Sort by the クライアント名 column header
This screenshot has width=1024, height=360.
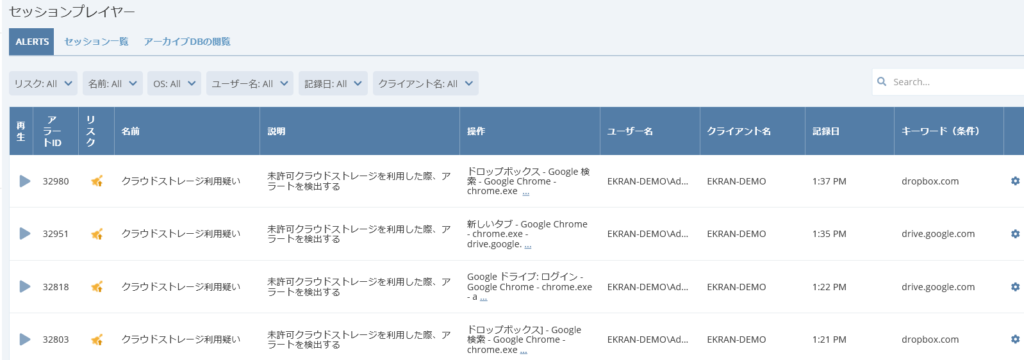[x=752, y=131]
